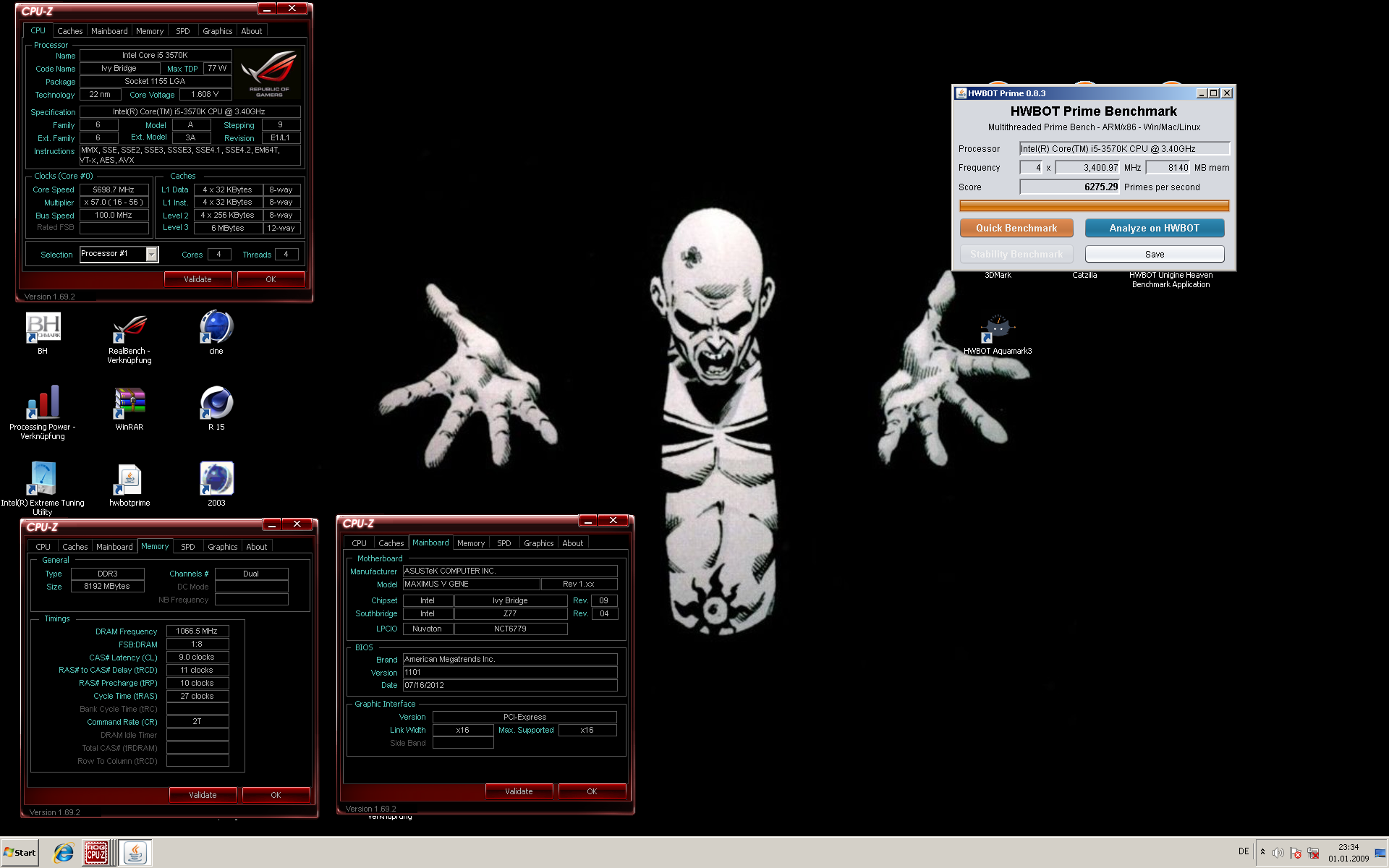Image resolution: width=1389 pixels, height=868 pixels.
Task: Switch to Mainboard tab in the top CPU-Z window
Action: 109,31
